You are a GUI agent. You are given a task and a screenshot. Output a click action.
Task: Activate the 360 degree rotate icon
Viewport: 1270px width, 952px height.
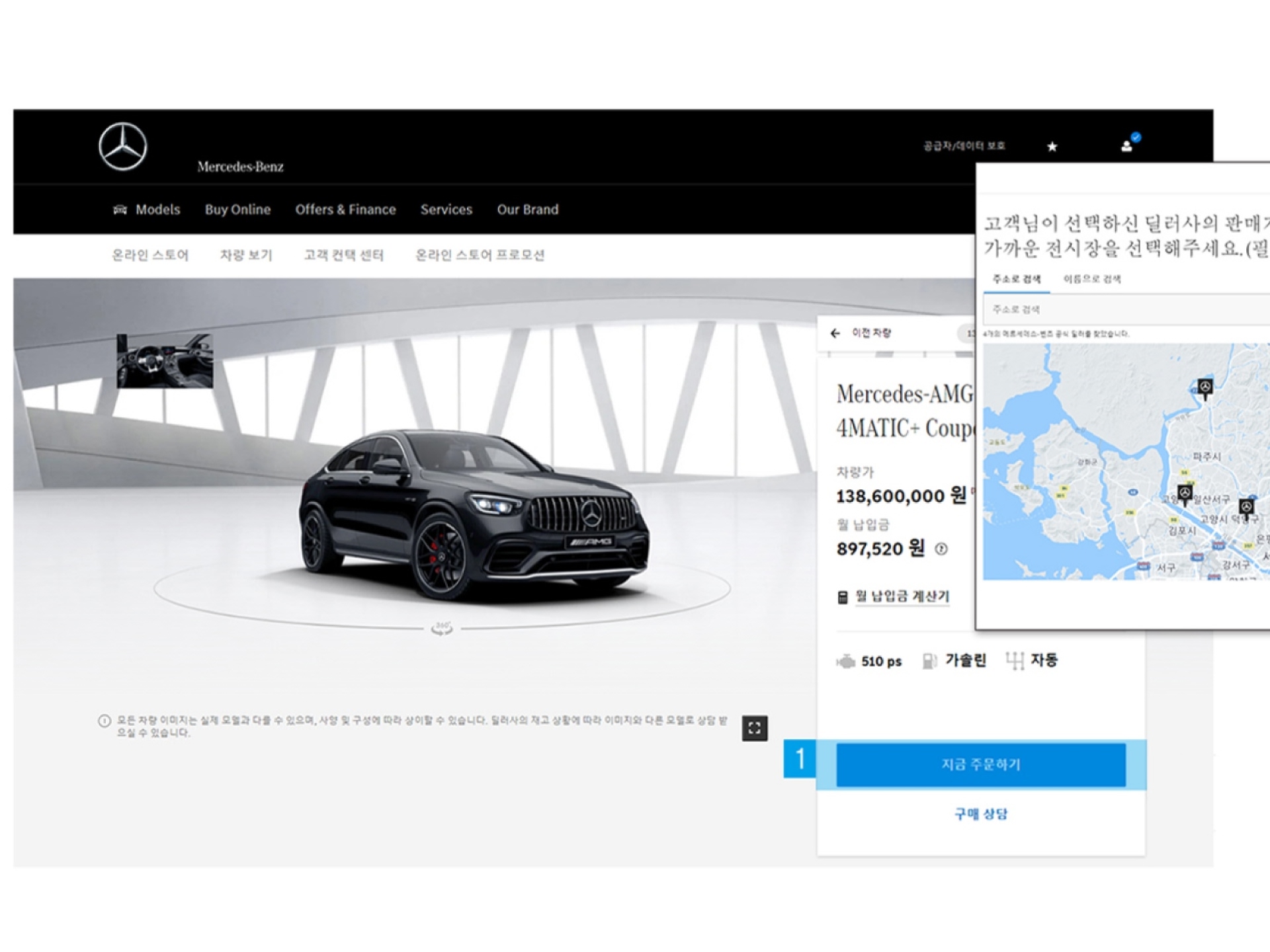click(441, 627)
